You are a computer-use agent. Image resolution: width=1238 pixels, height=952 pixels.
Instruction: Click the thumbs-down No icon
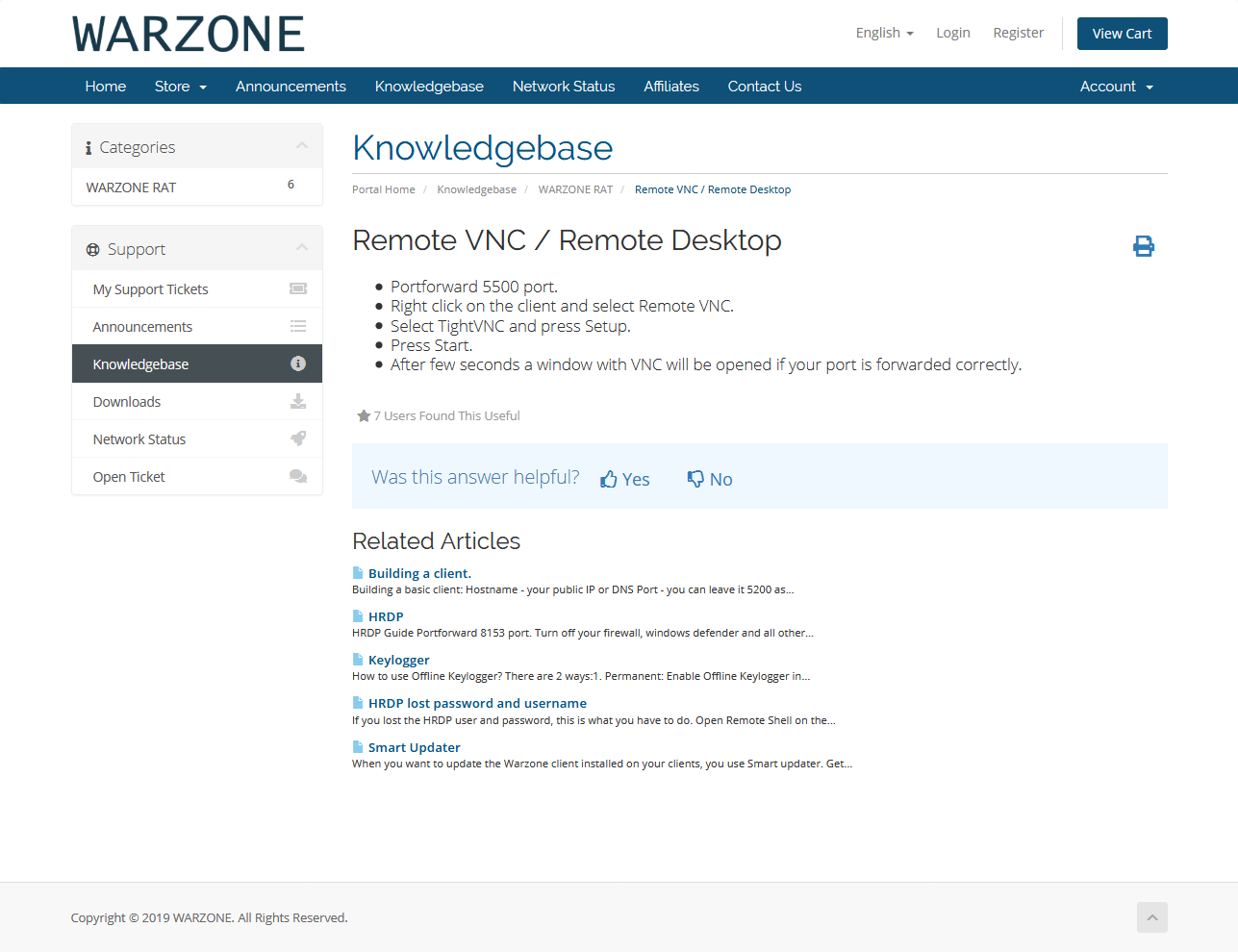[695, 479]
